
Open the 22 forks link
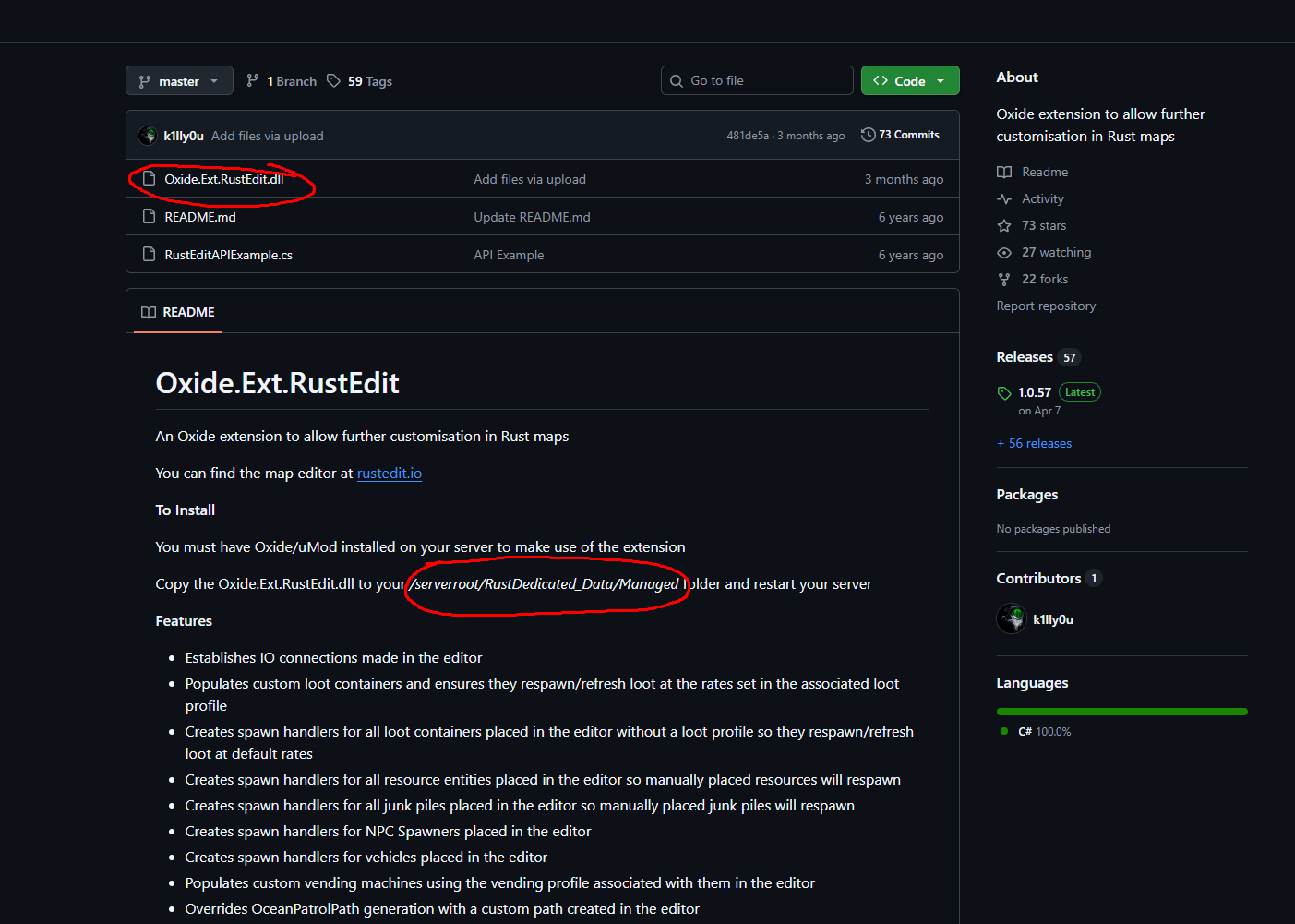[x=1045, y=279]
